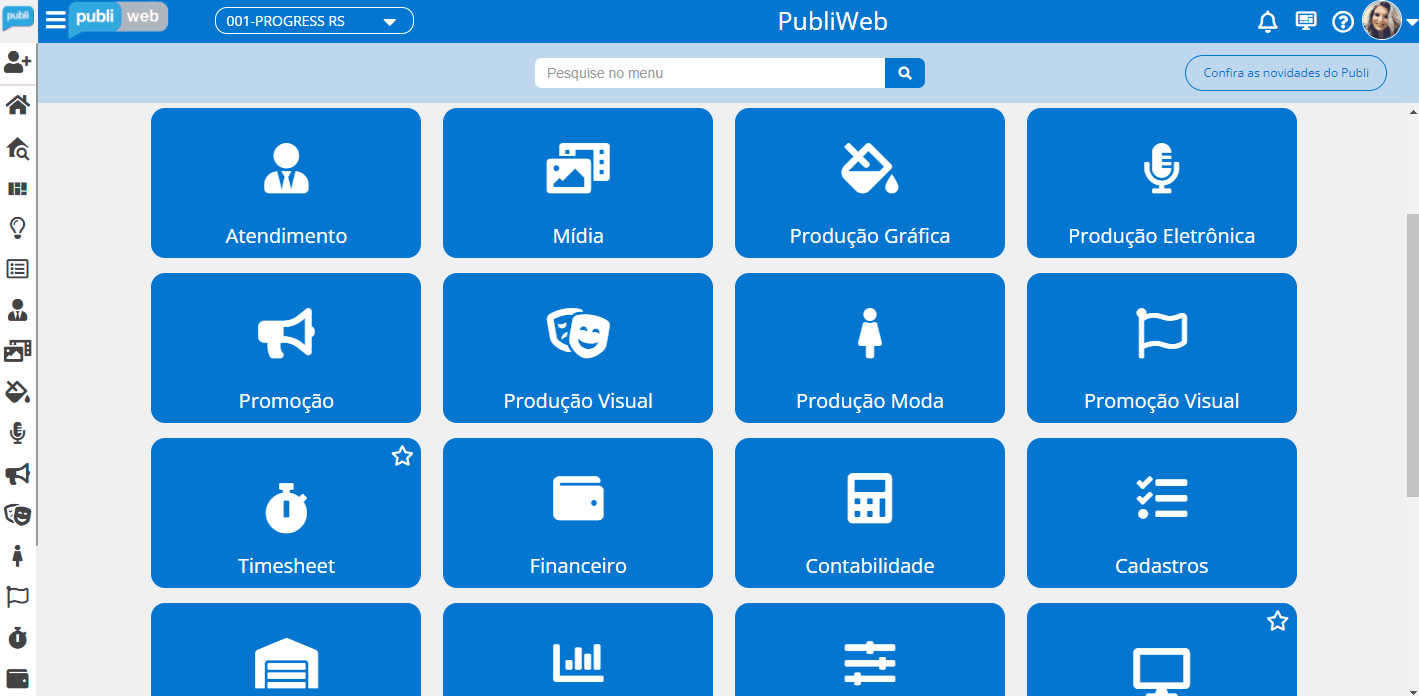Open the Mídia module tile
This screenshot has height=696, width=1419.
pos(578,183)
